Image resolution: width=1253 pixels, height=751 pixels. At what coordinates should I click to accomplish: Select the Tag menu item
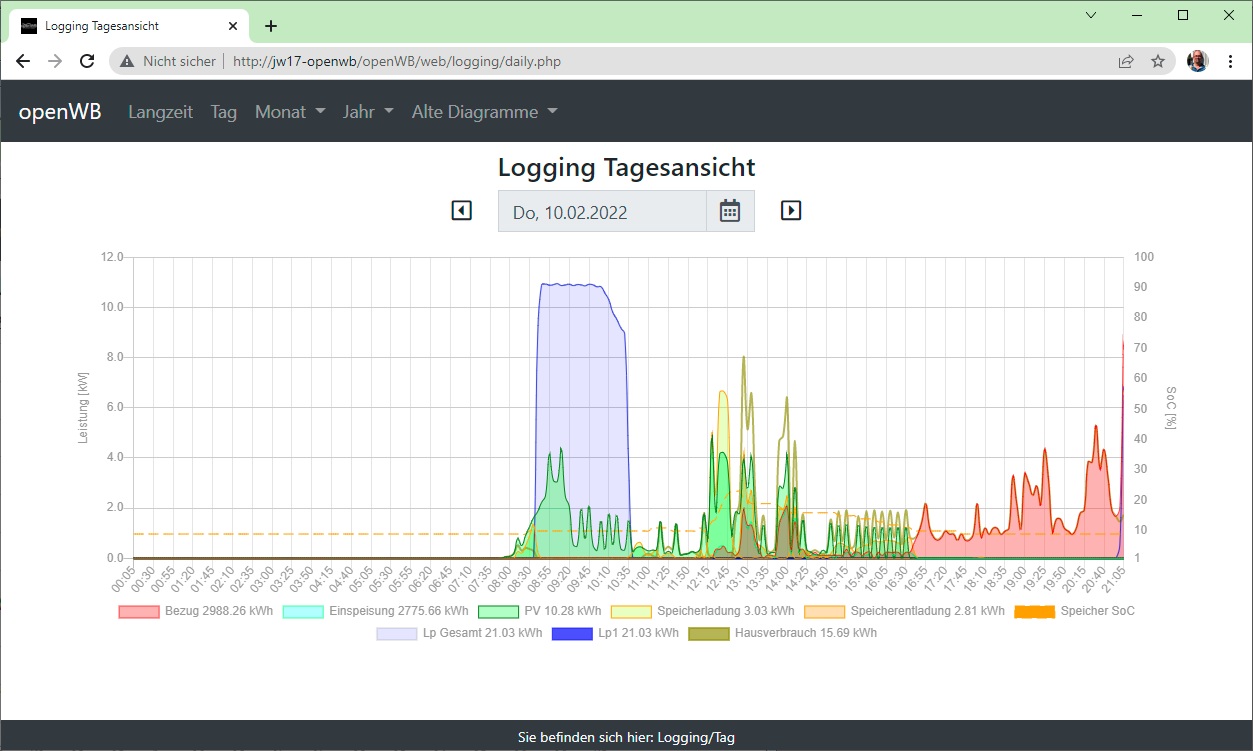[224, 112]
